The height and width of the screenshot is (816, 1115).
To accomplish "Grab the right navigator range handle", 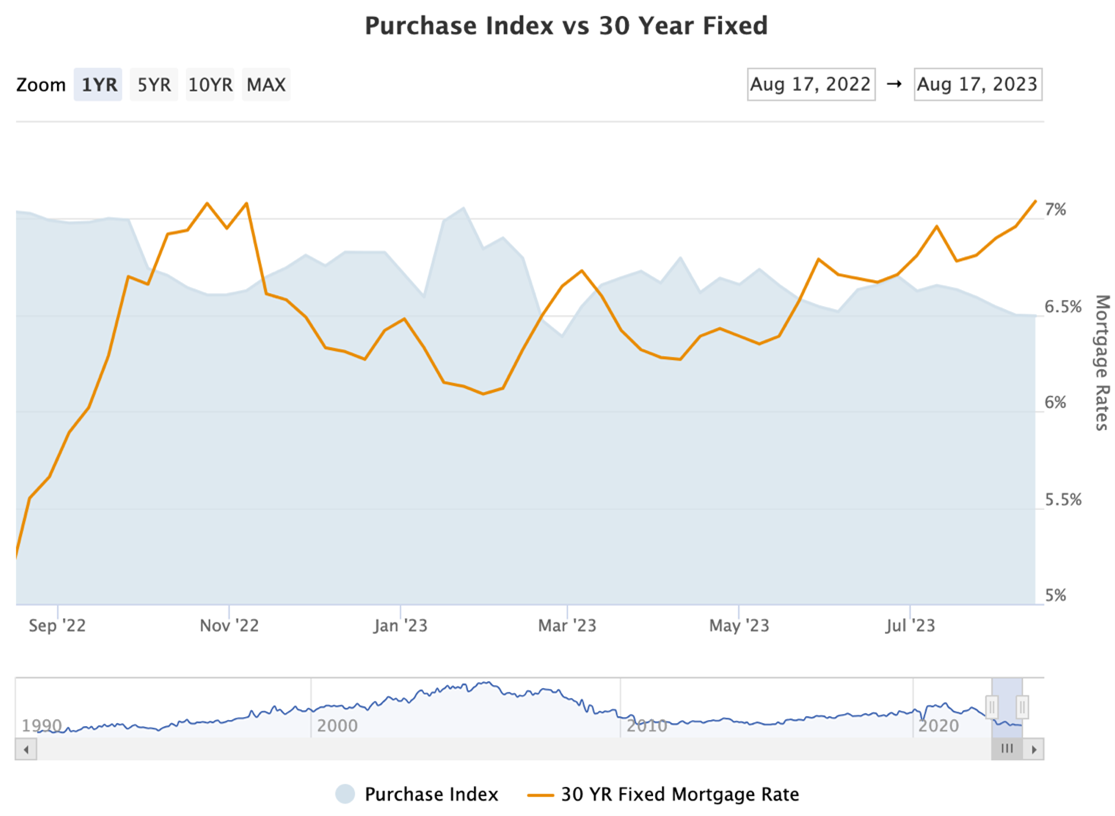I will tap(1023, 707).
